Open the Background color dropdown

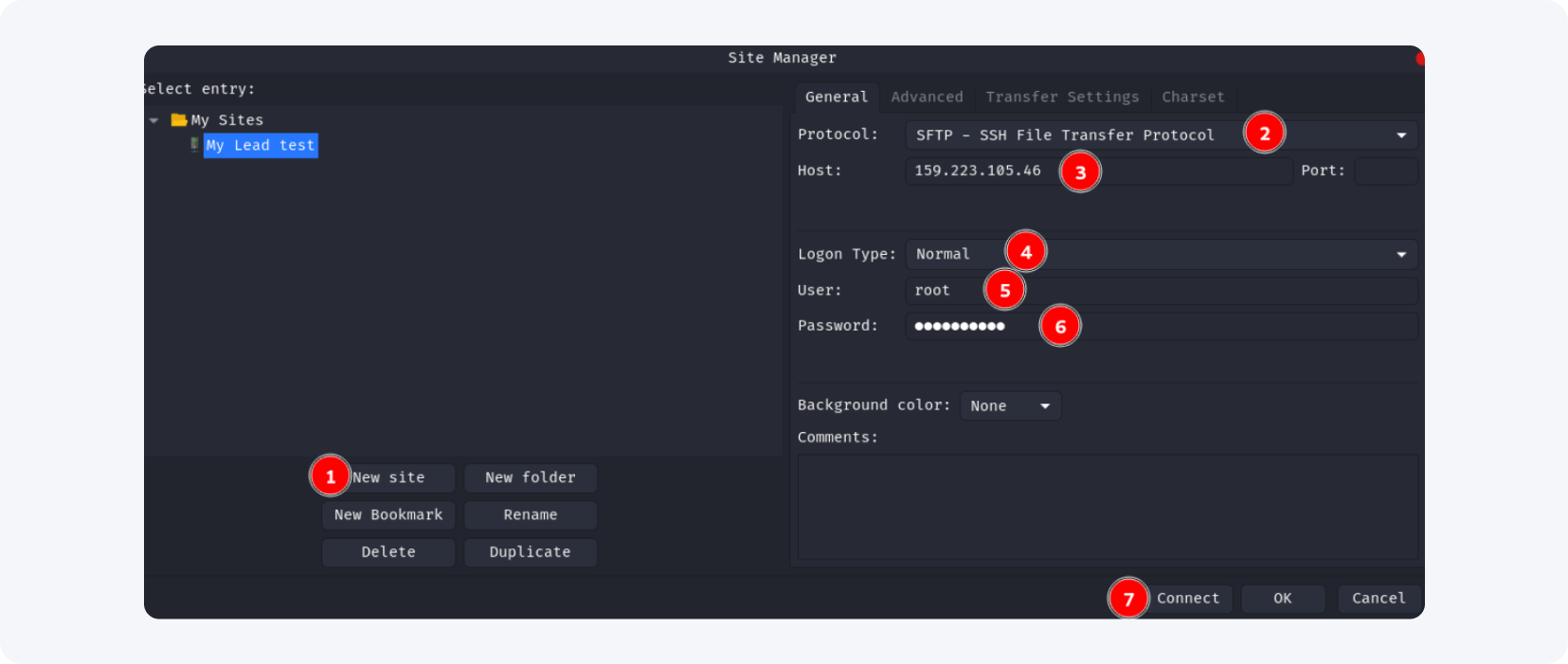pos(1010,406)
